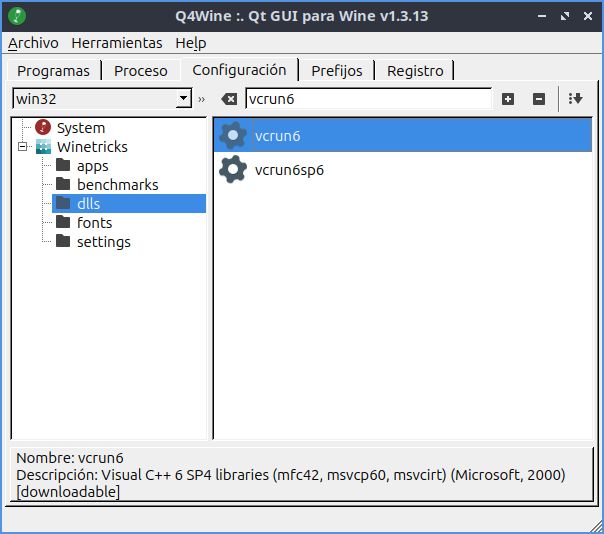The width and height of the screenshot is (604, 534).
Task: Select the benchmarks category label
Action: 117,185
